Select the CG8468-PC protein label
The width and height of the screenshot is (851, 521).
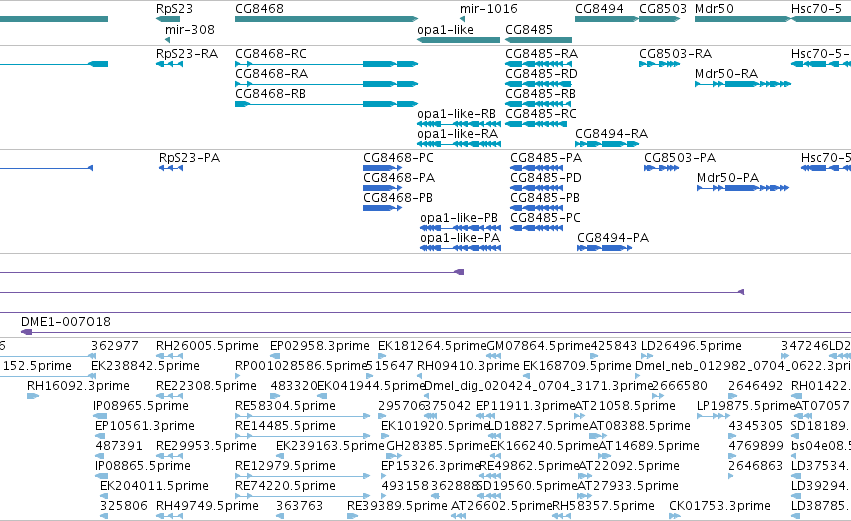pos(398,158)
